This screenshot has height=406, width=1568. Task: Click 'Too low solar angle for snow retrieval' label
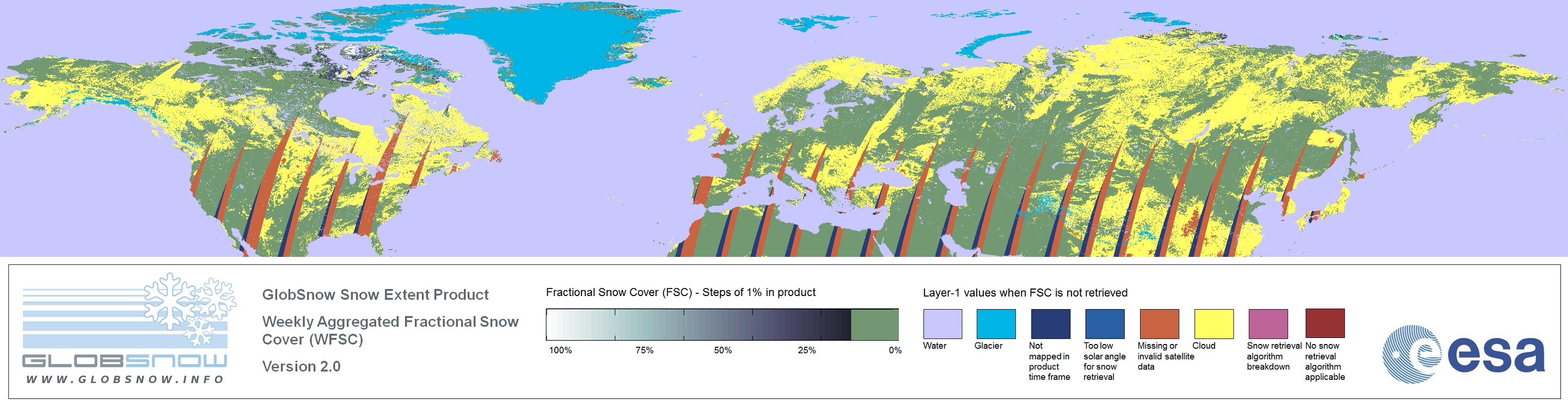click(x=1104, y=361)
